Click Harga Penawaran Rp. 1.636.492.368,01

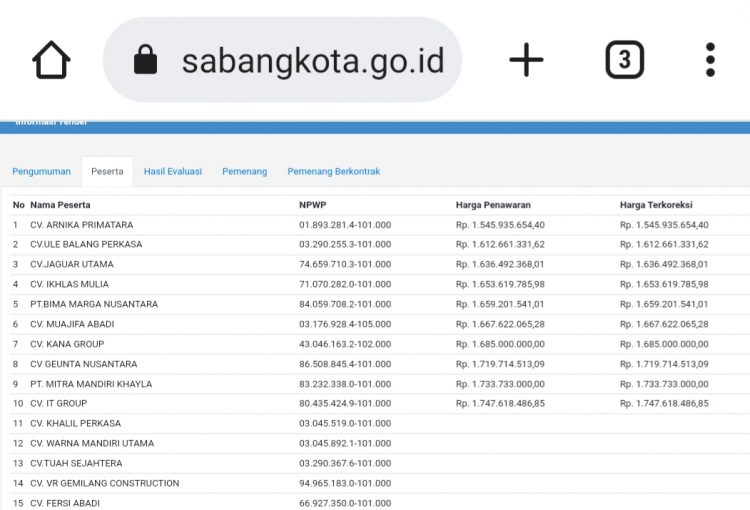click(x=500, y=264)
